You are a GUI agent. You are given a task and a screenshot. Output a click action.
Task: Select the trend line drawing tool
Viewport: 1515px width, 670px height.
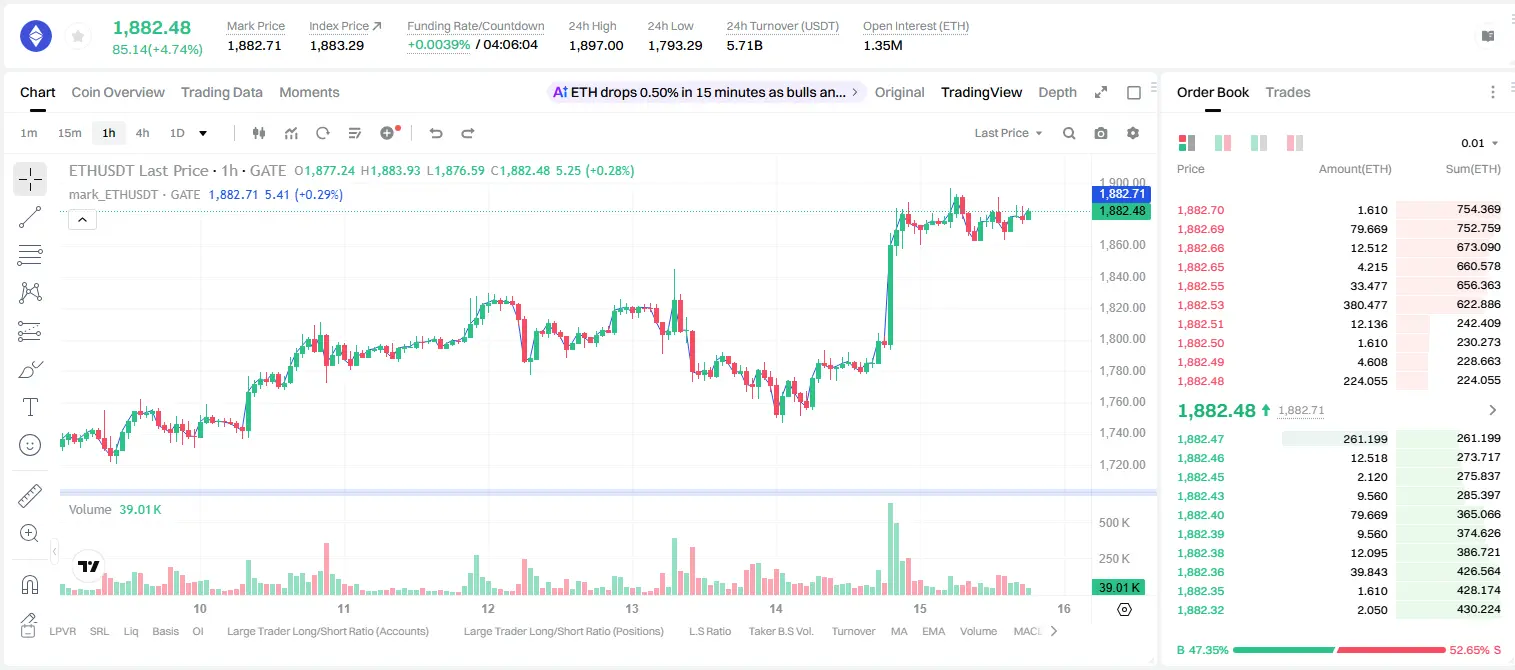pyautogui.click(x=30, y=217)
